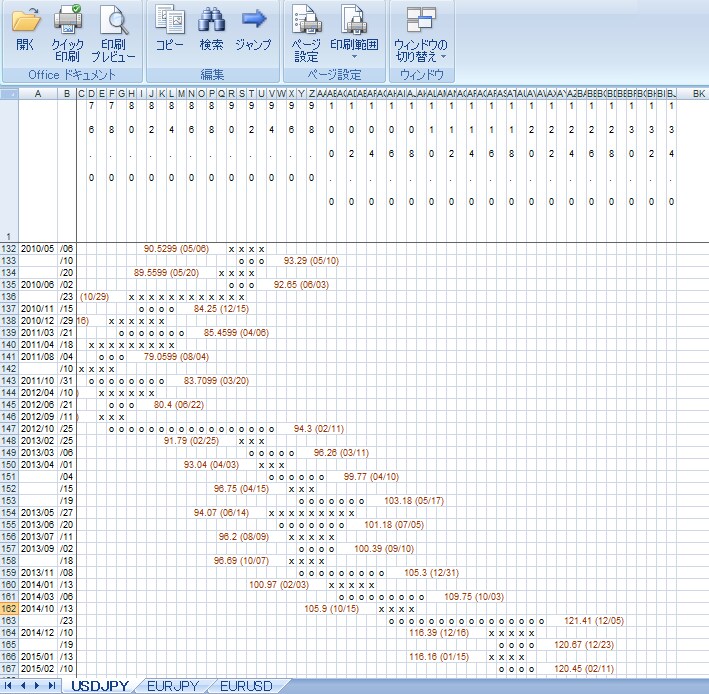Expand the Print Range dropdown arrow

pyautogui.click(x=354, y=57)
